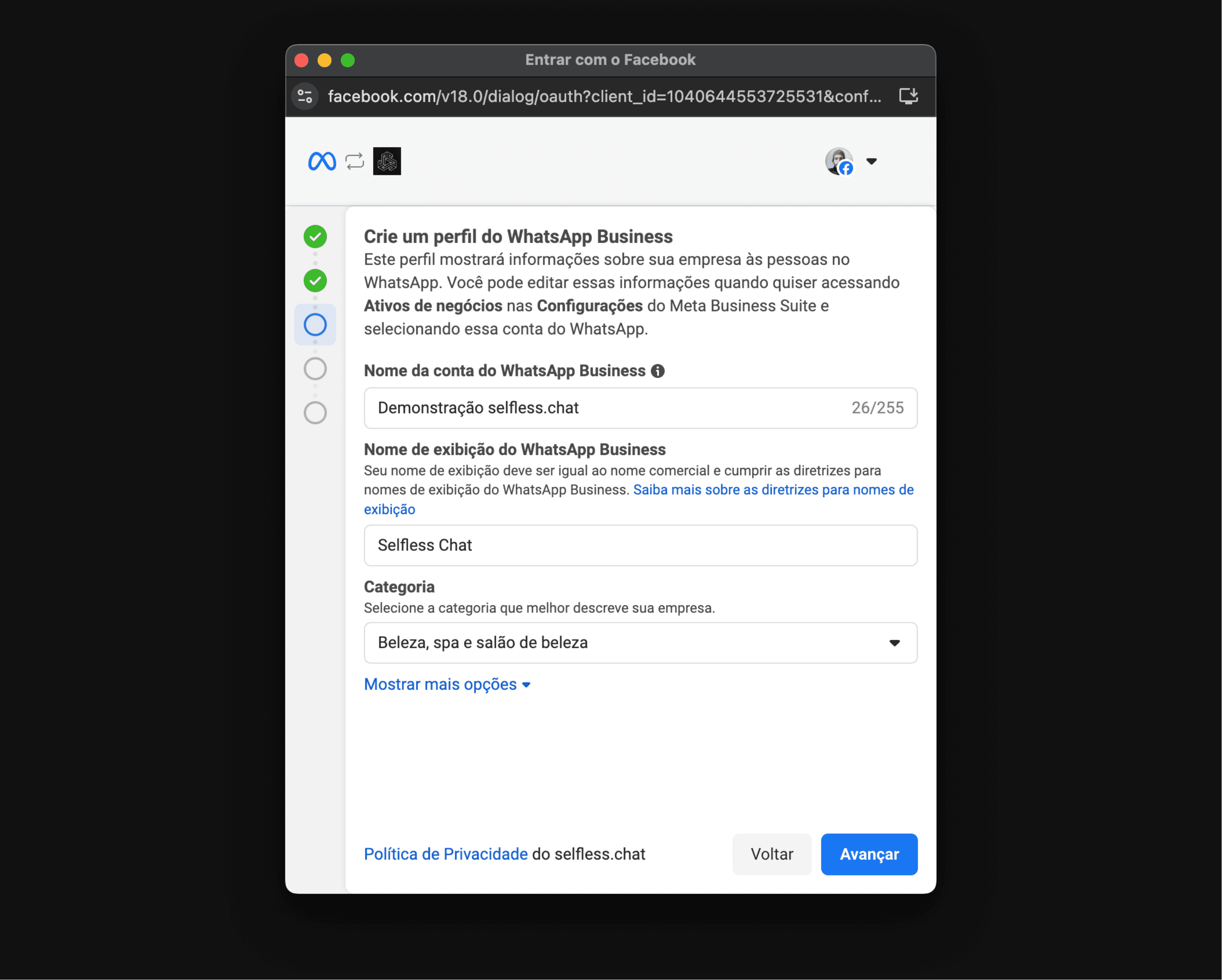Select the second completed green check step
The height and width of the screenshot is (980, 1222).
click(315, 281)
